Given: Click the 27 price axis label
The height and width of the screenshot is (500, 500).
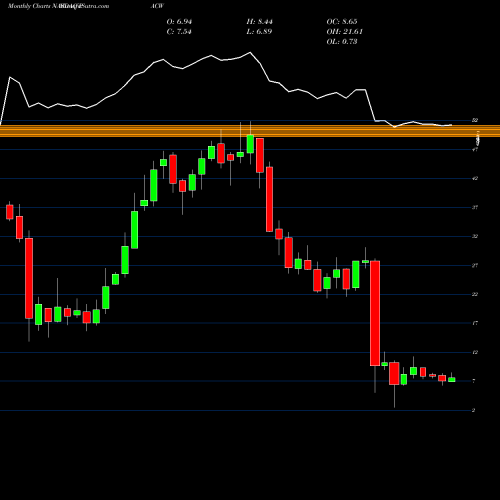Looking at the screenshot, I should [475, 265].
